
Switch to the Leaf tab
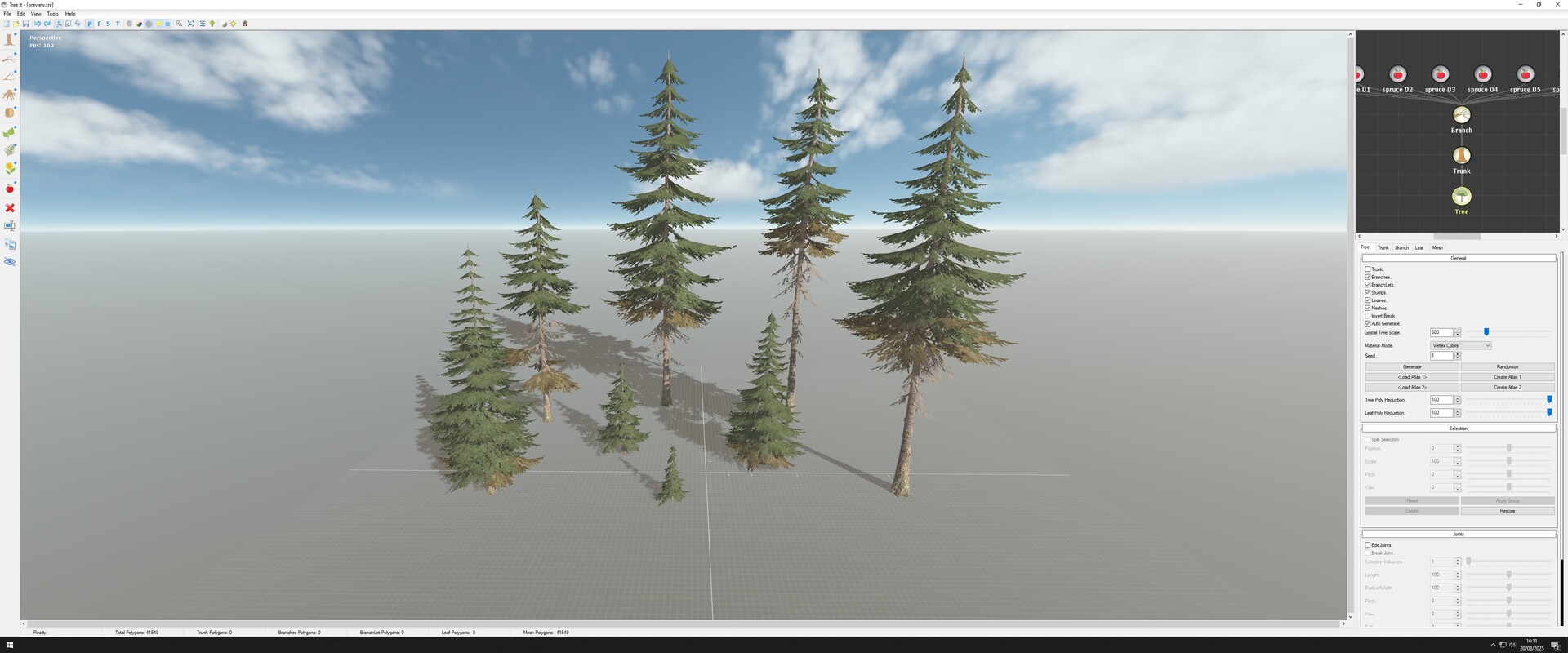coord(1419,247)
